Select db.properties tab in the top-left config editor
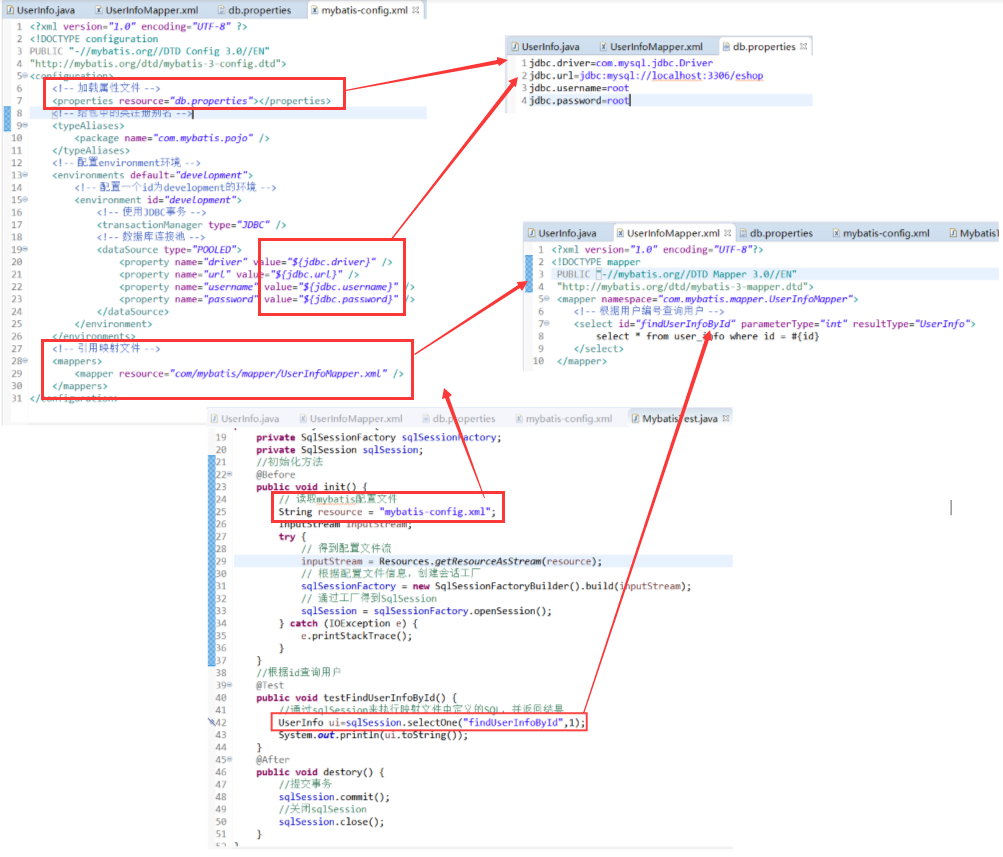Screen dimensions: 1003x857 coord(254,10)
